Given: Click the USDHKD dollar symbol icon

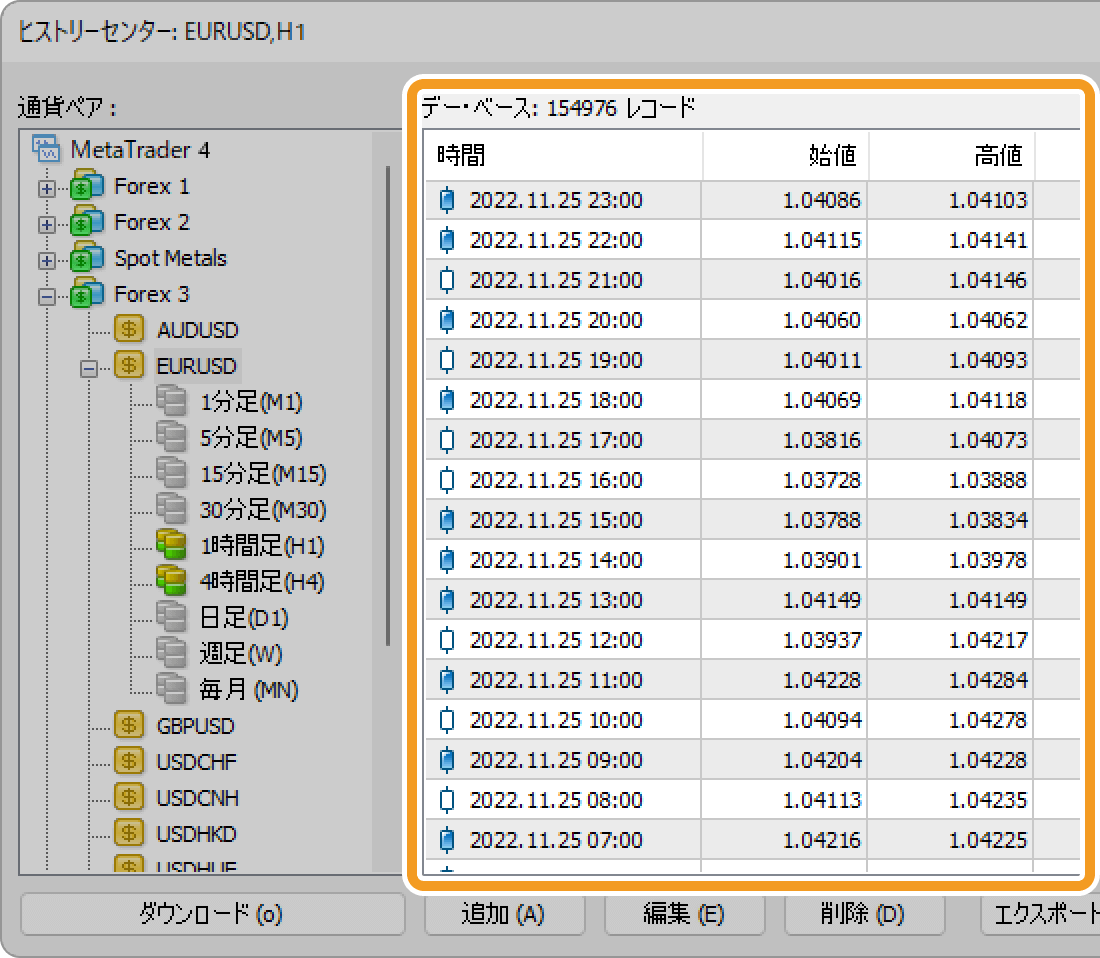Looking at the screenshot, I should click(129, 833).
